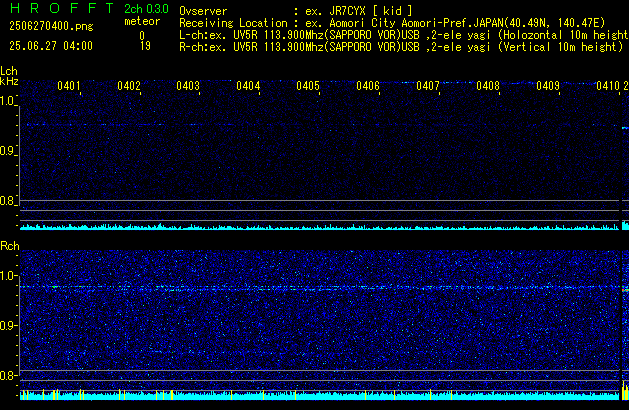
Task: Click the meteor label
Action: click(x=142, y=21)
